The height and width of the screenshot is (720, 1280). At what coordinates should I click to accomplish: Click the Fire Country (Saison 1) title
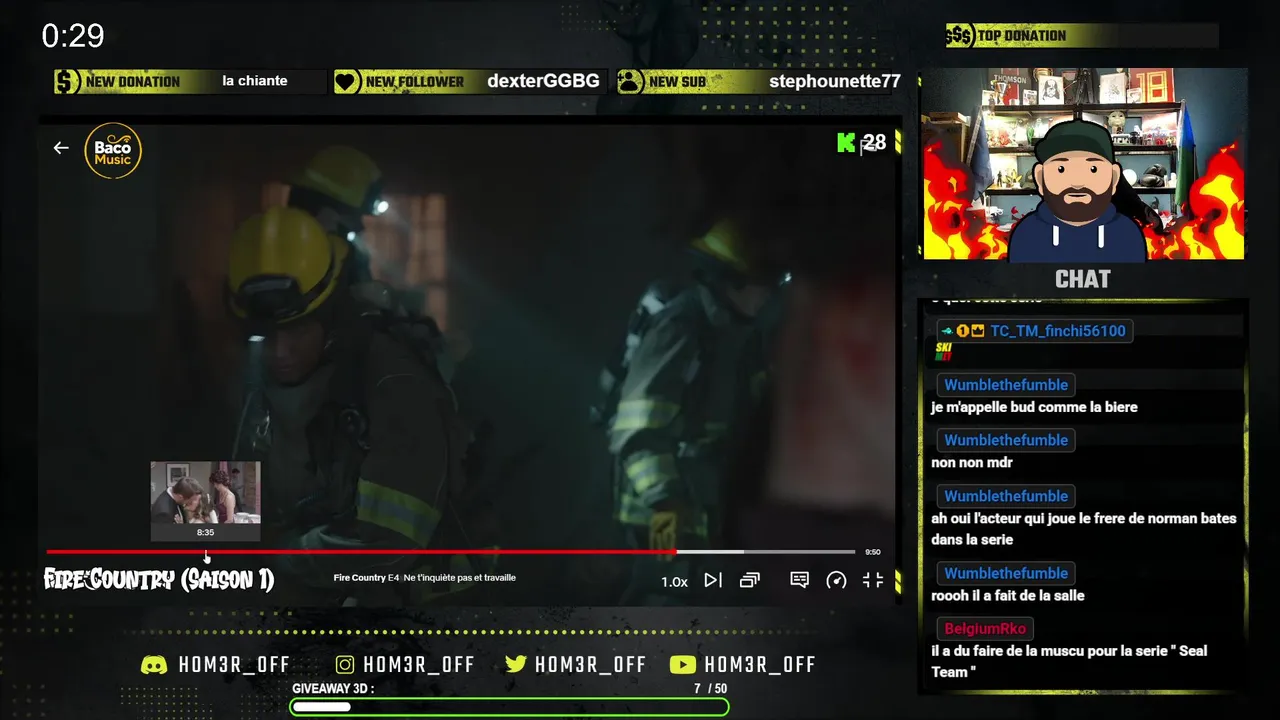click(x=159, y=579)
